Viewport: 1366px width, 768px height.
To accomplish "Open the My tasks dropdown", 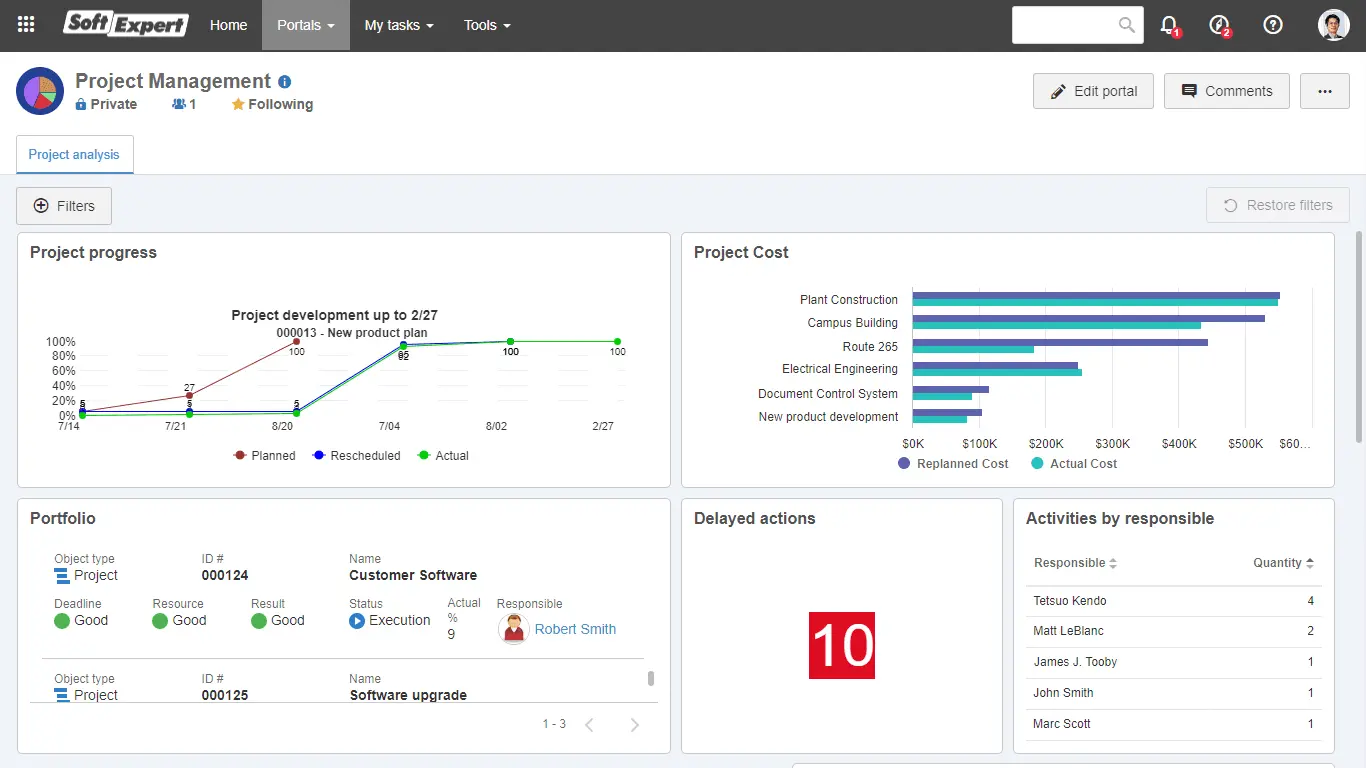I will tap(398, 25).
